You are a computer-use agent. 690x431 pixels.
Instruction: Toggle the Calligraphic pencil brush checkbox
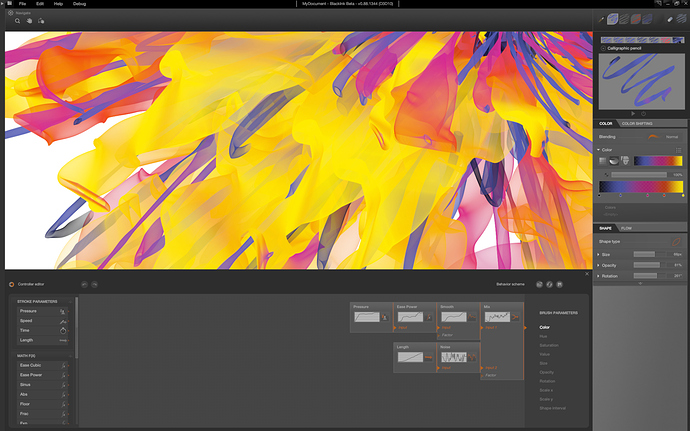602,48
